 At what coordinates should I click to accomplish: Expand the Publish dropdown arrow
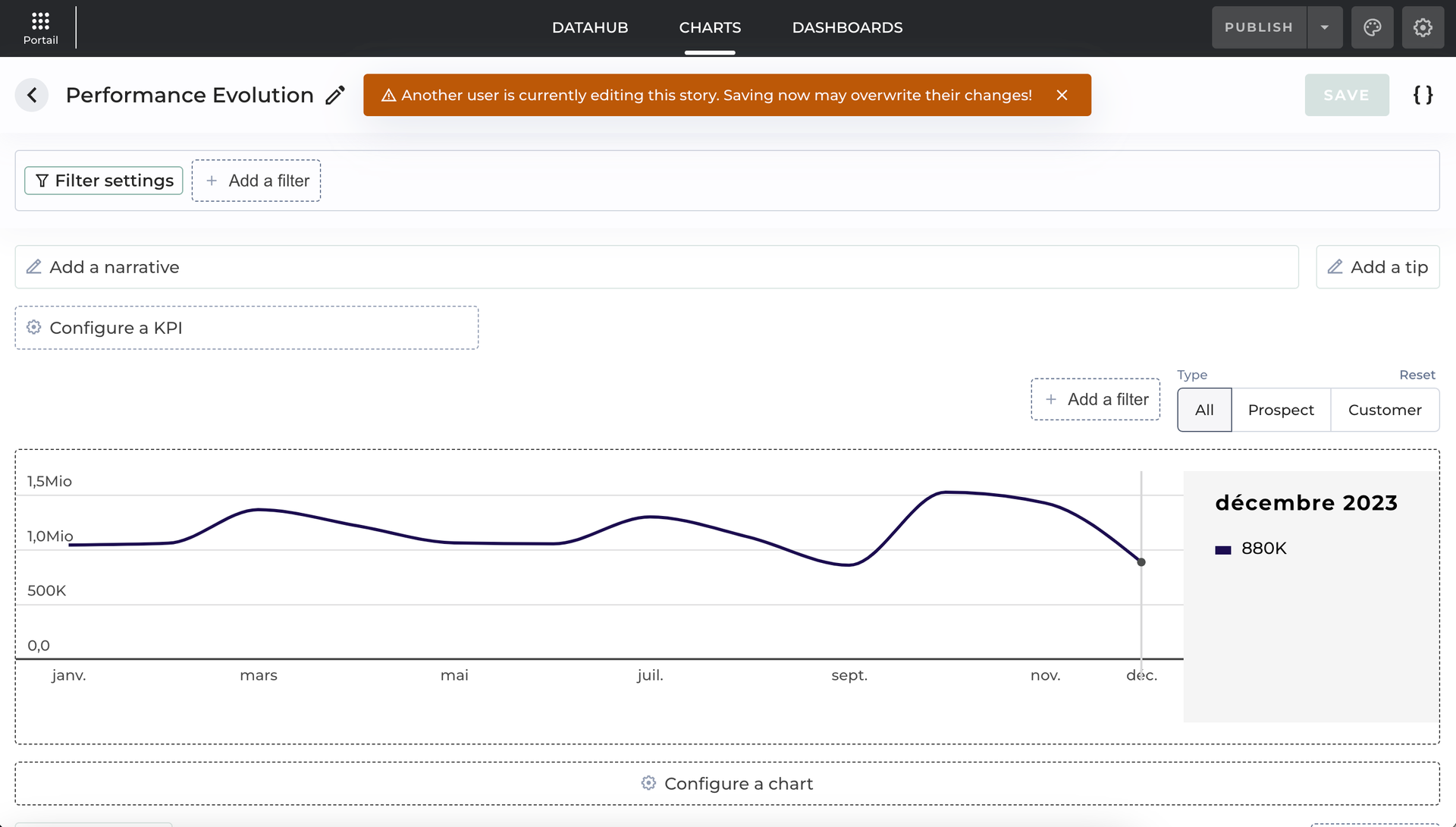(1324, 28)
